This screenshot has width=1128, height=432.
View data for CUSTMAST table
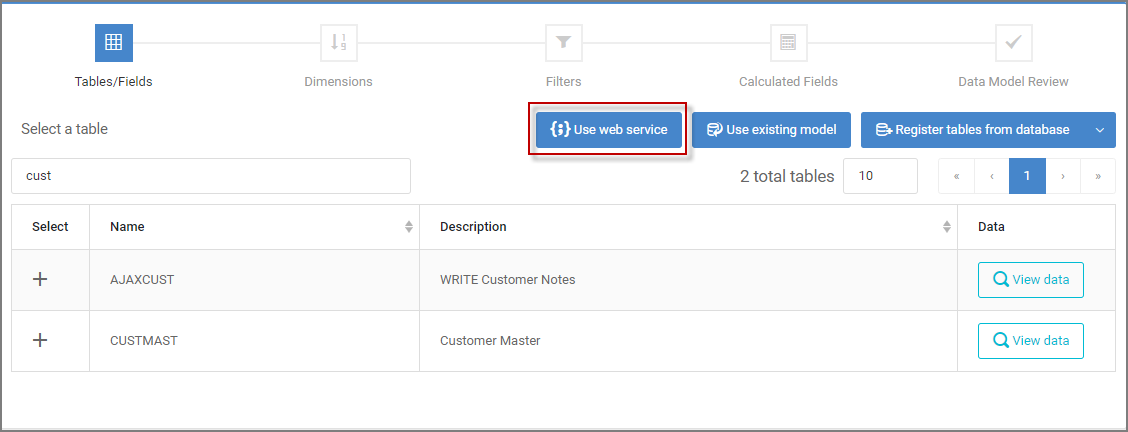(1031, 341)
